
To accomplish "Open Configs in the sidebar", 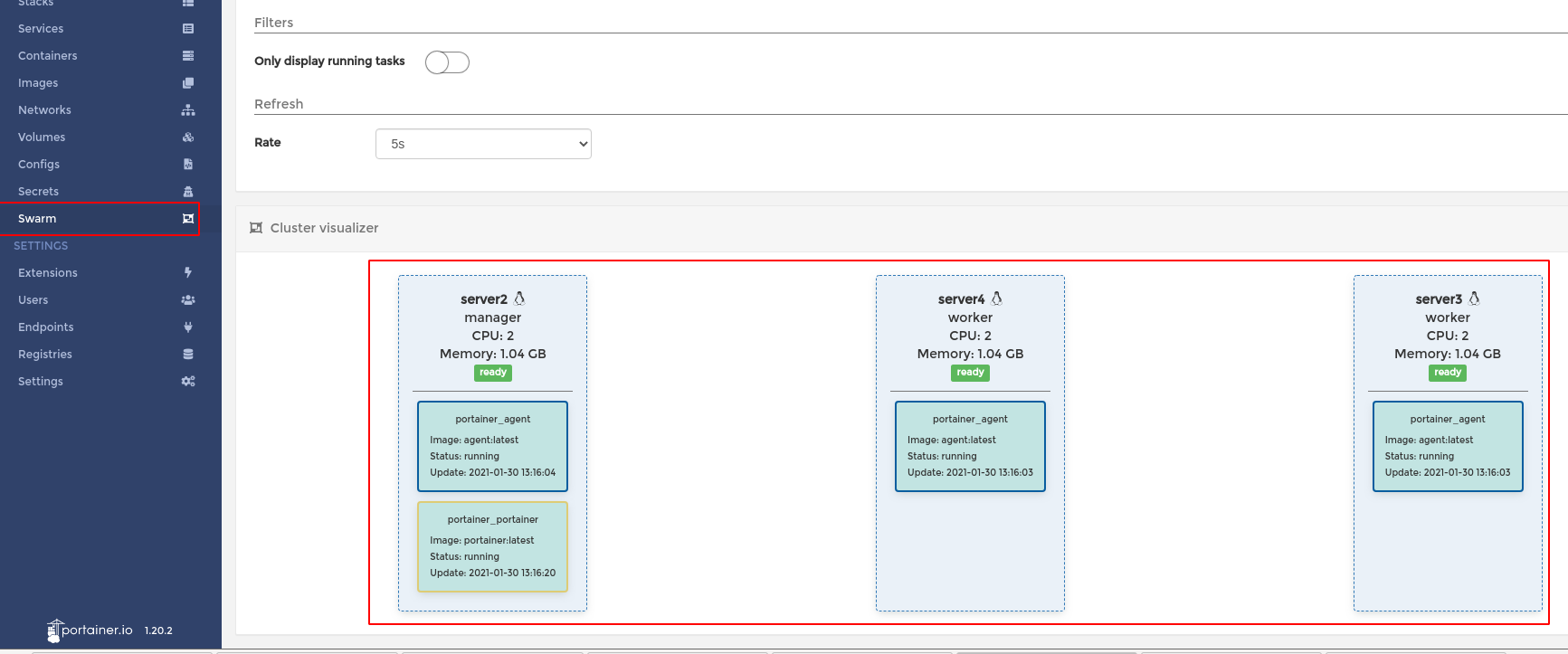I will [39, 165].
